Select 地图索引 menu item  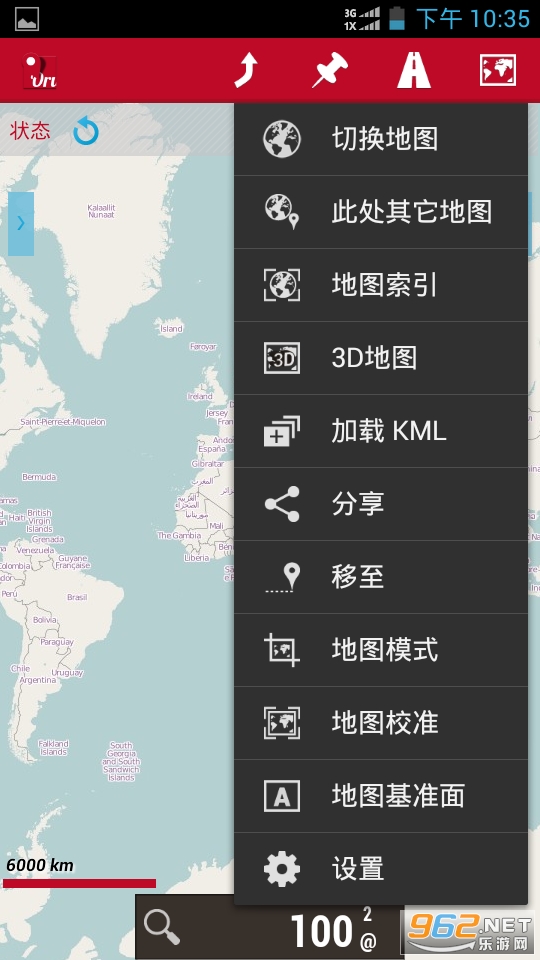pyautogui.click(x=381, y=285)
